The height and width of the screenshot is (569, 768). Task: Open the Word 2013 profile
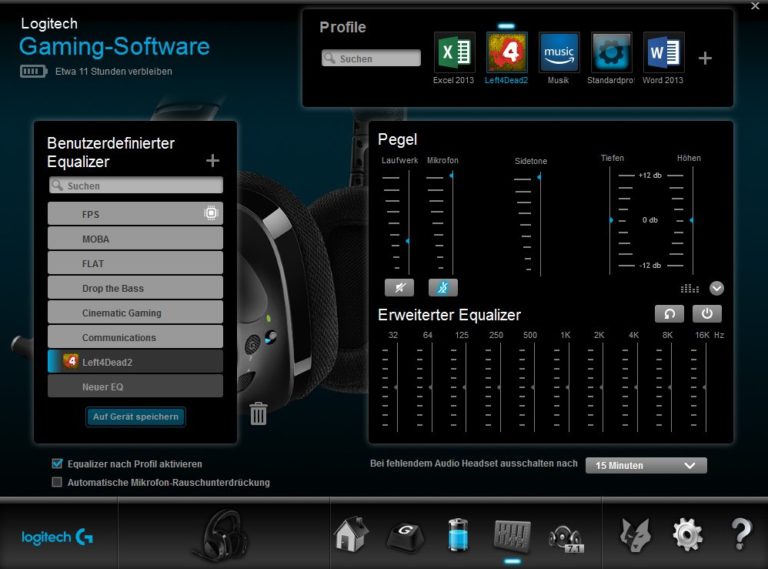(x=664, y=52)
